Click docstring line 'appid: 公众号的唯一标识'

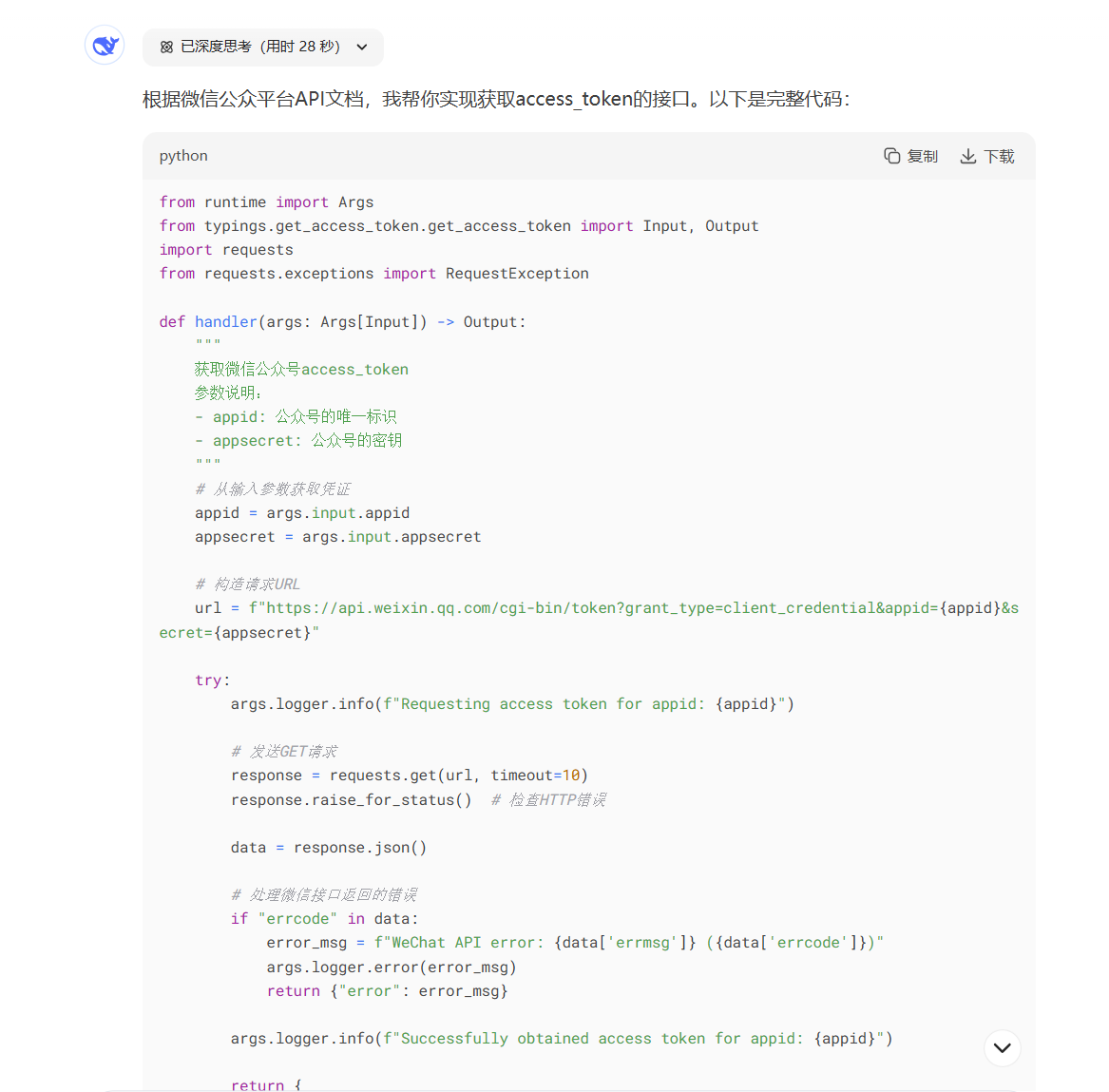click(296, 417)
